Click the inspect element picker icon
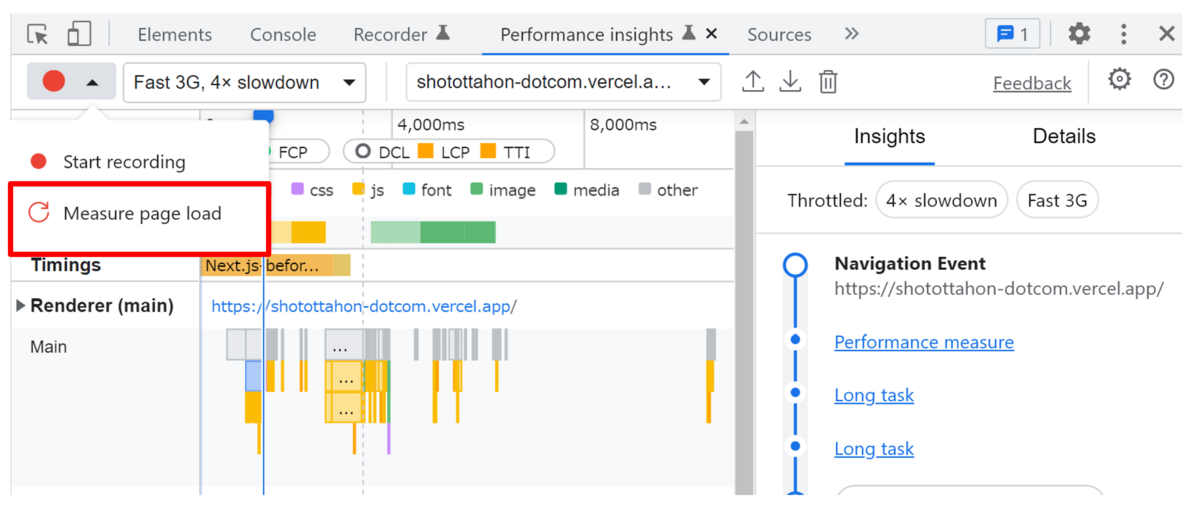 pos(38,34)
